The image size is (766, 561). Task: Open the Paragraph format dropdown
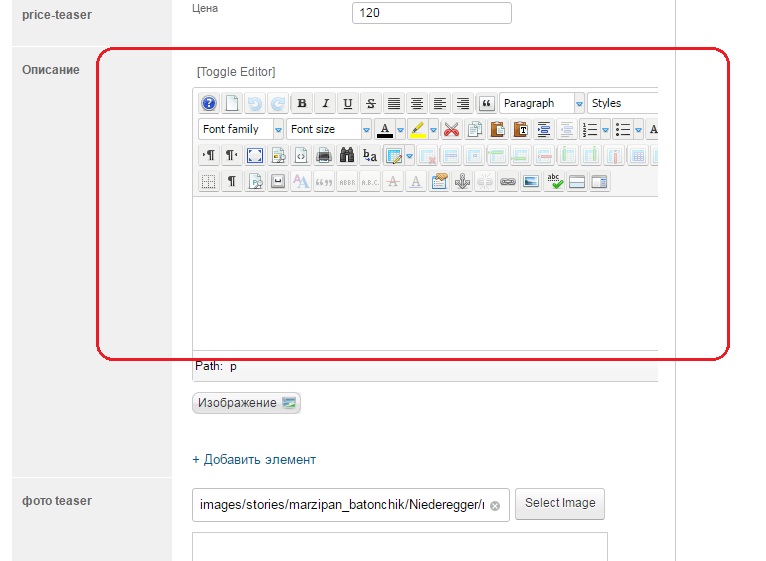point(542,103)
